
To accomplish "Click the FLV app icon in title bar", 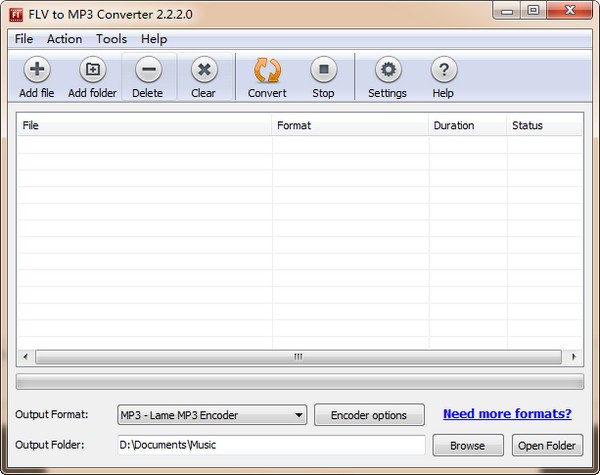I will coord(16,15).
